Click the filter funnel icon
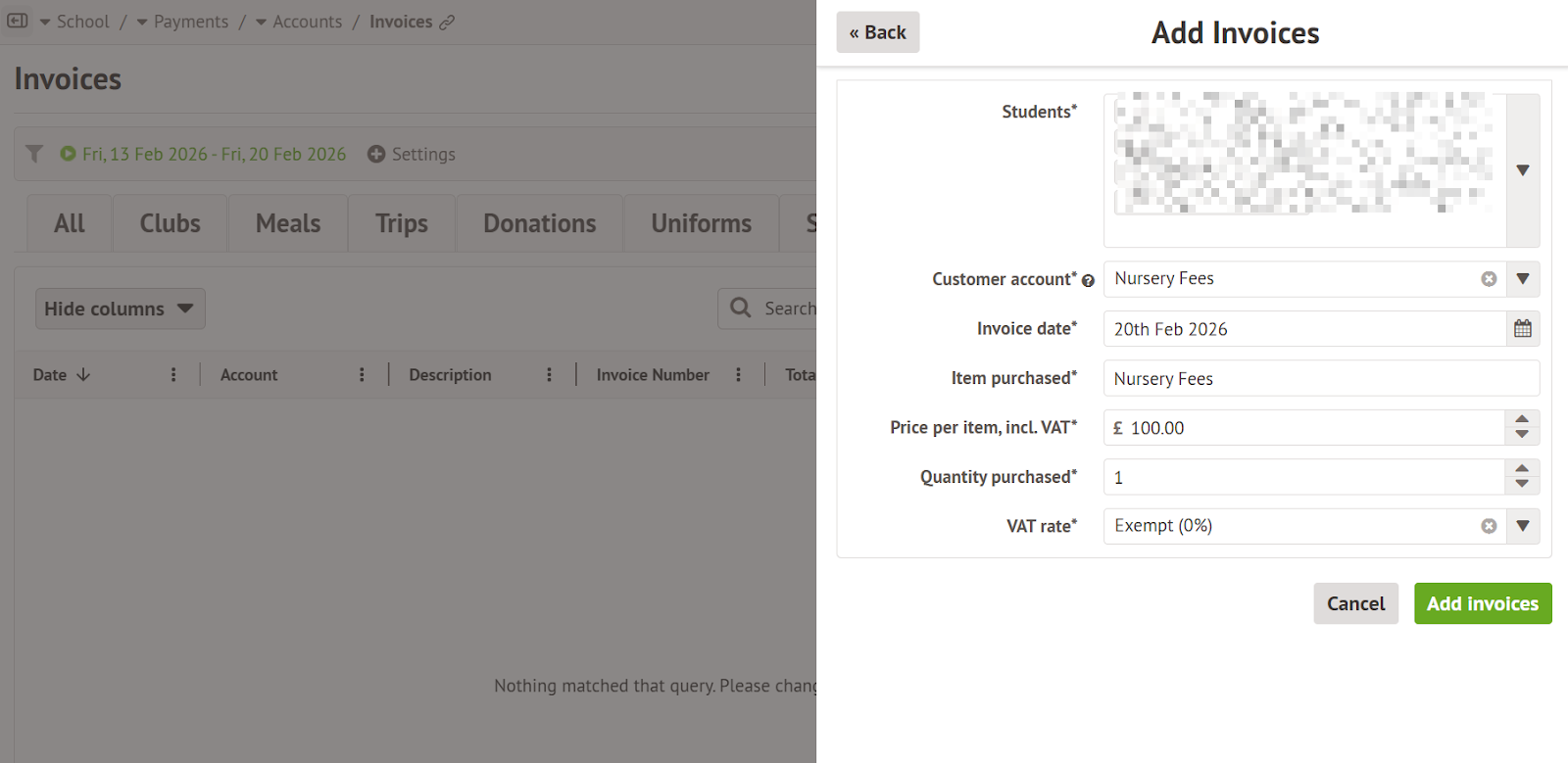Screen dimensions: 1568x763 pyautogui.click(x=34, y=154)
